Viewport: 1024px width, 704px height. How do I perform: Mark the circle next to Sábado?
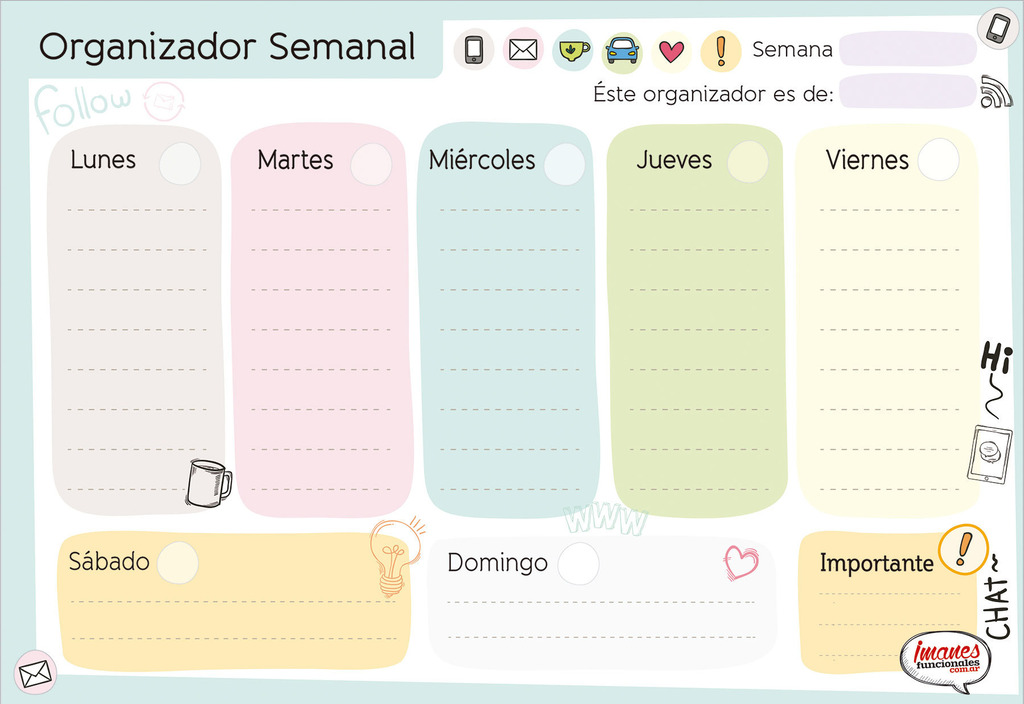[x=178, y=562]
